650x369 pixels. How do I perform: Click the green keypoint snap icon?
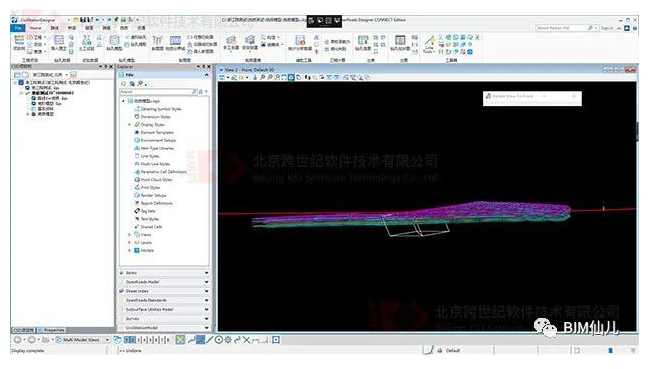click(x=180, y=340)
